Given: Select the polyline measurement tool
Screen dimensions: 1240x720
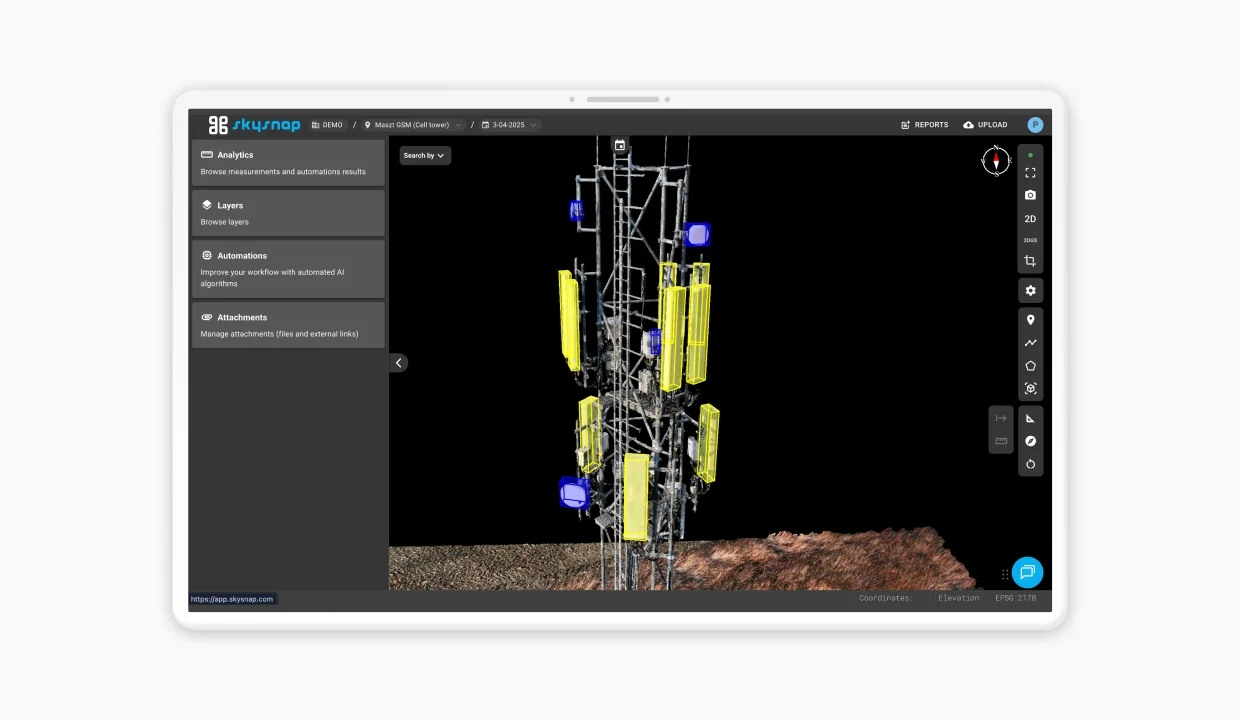Looking at the screenshot, I should 1030,343.
